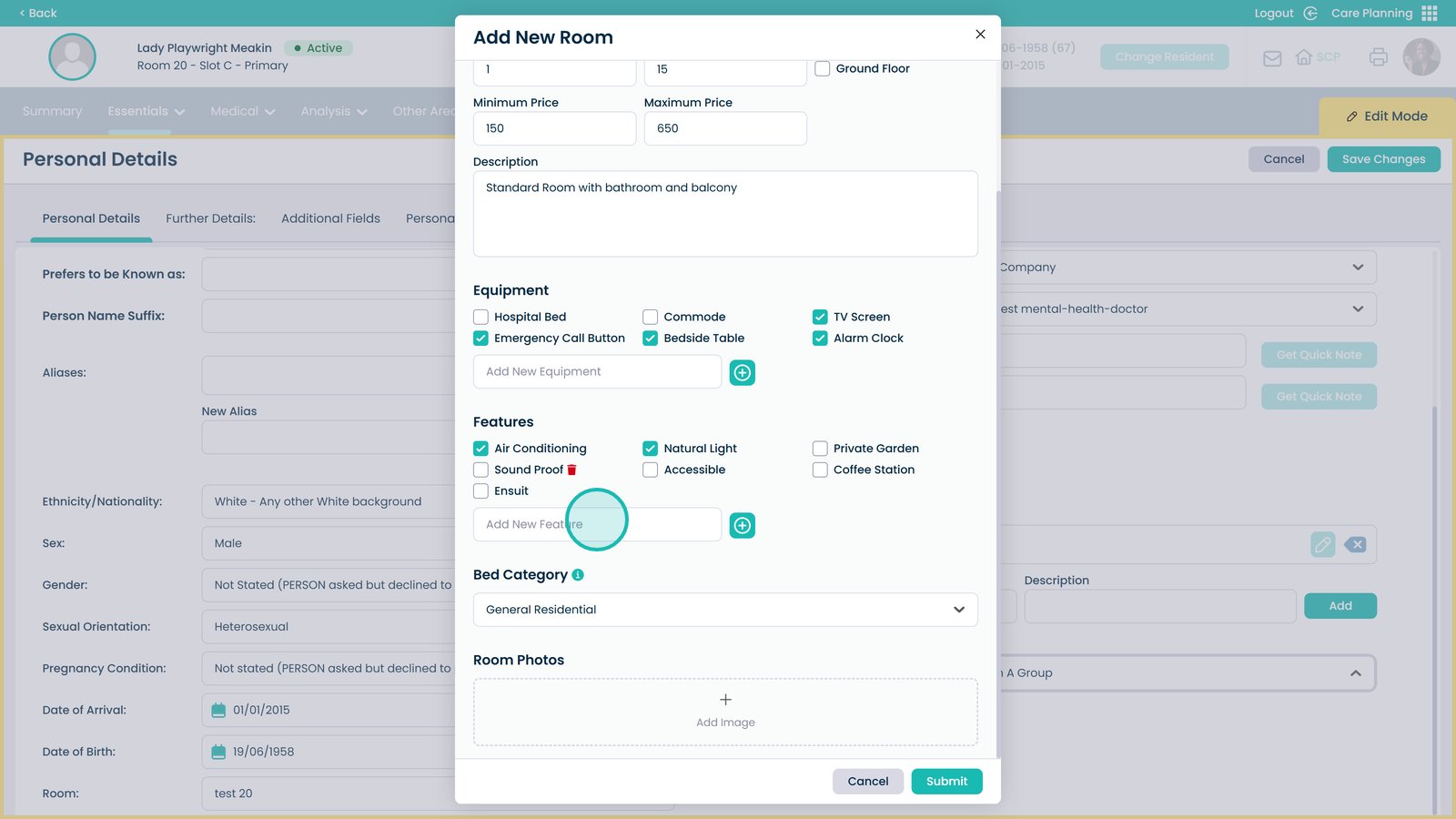Click the Bed Category info icon
Viewport: 1456px width, 819px height.
(578, 575)
